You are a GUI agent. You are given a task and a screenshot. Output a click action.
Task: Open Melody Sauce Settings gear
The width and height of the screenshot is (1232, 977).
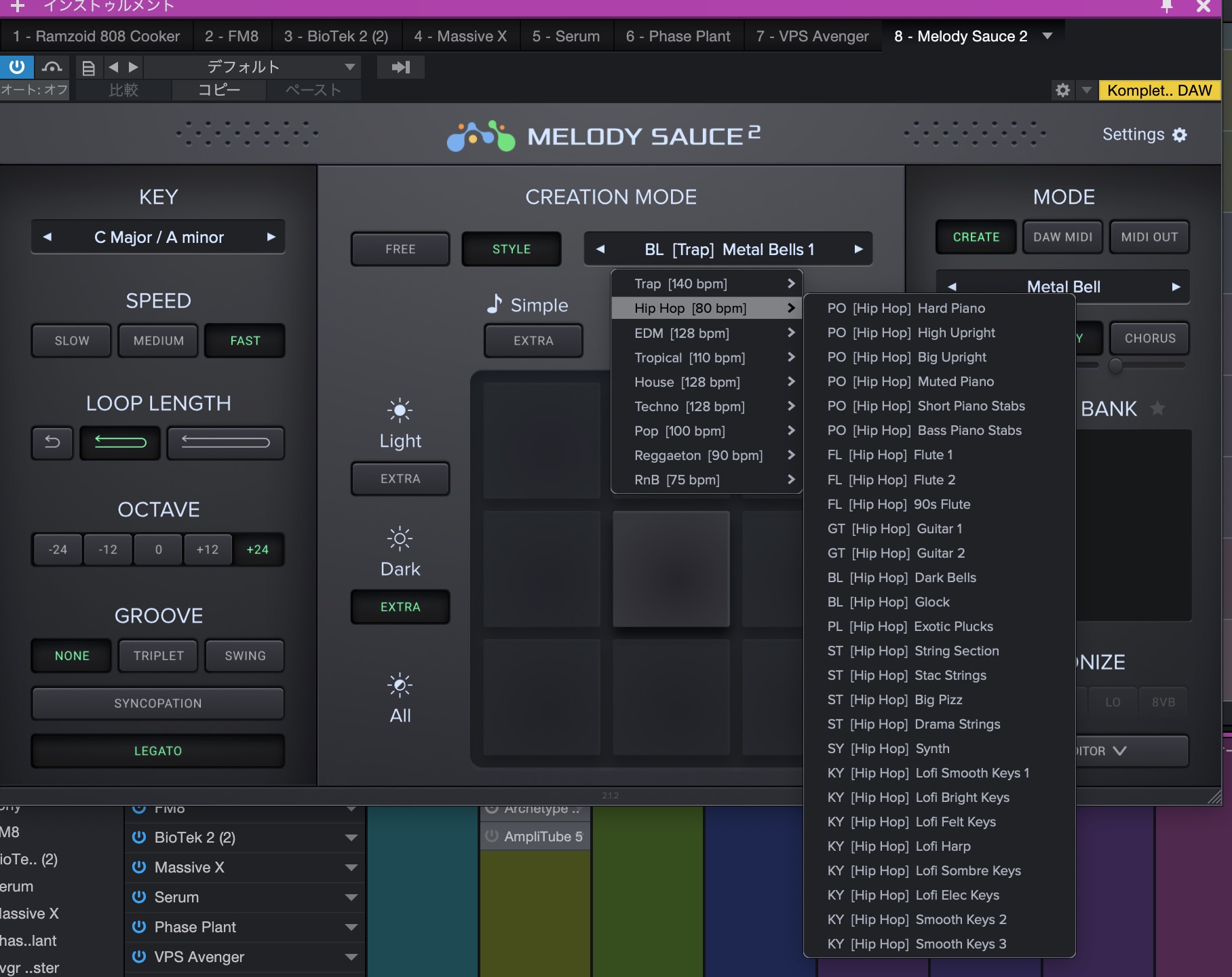click(x=1180, y=135)
